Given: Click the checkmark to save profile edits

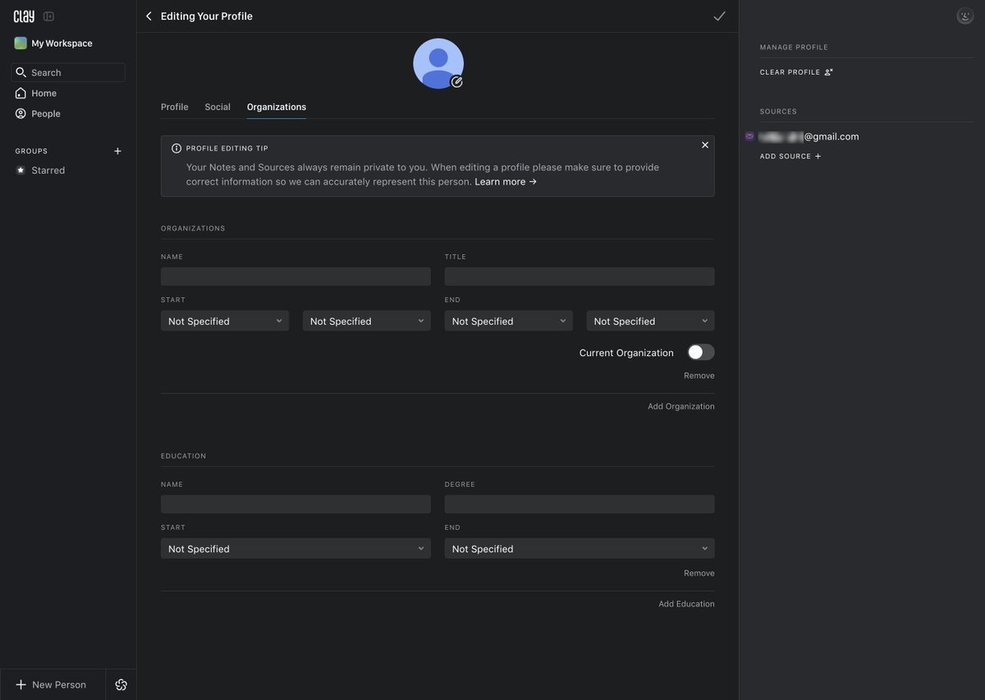Looking at the screenshot, I should coord(719,16).
